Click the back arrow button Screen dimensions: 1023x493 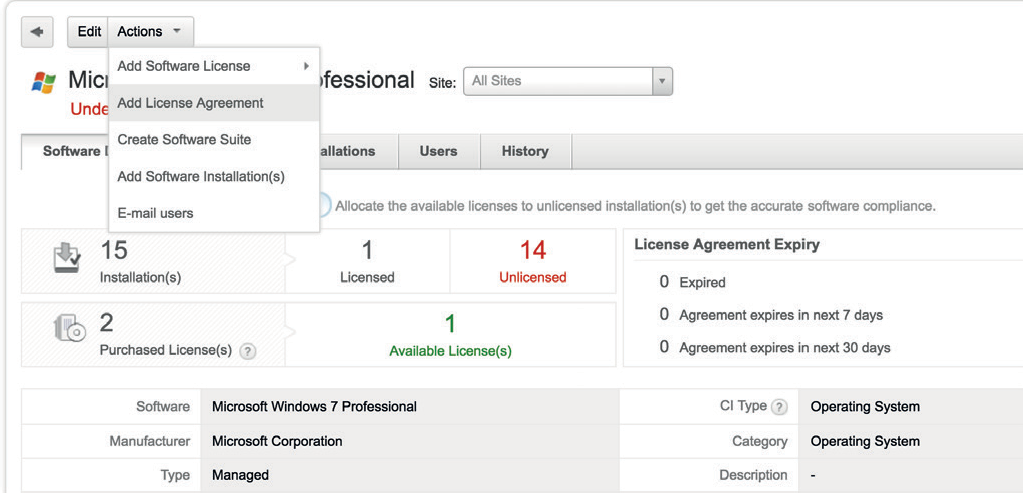click(x=37, y=31)
